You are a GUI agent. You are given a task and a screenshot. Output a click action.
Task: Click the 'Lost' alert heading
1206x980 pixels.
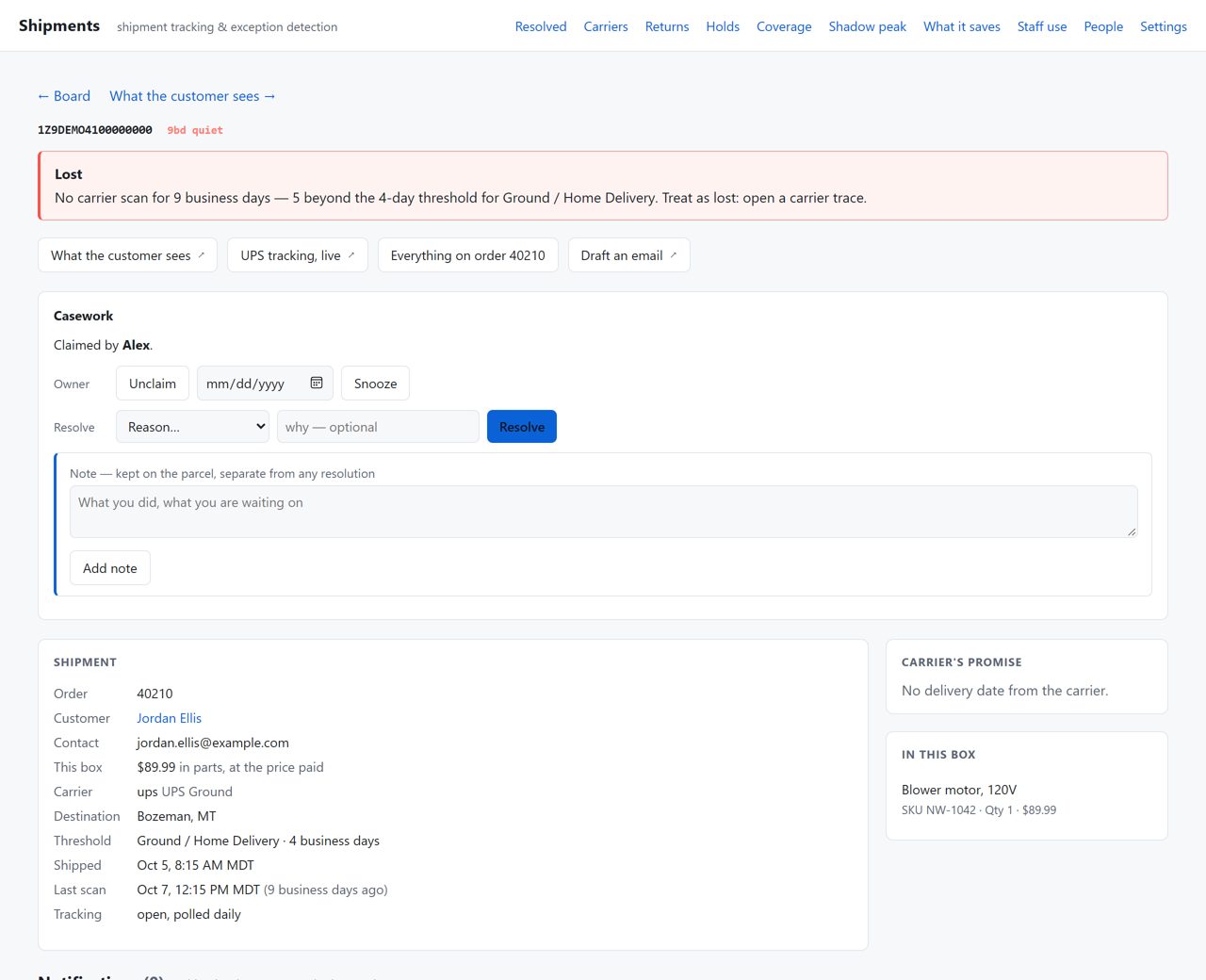coord(69,174)
